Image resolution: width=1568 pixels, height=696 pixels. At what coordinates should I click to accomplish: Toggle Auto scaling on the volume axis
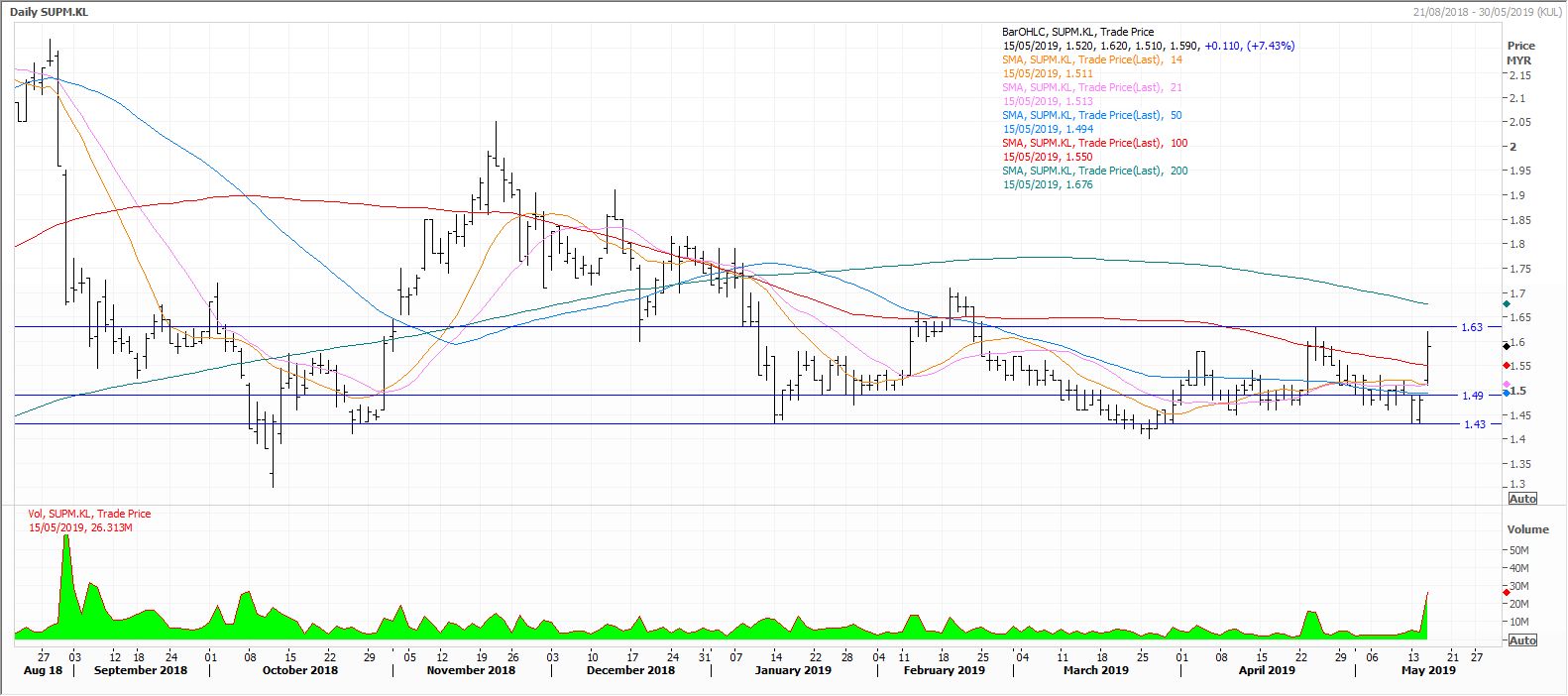tap(1522, 640)
